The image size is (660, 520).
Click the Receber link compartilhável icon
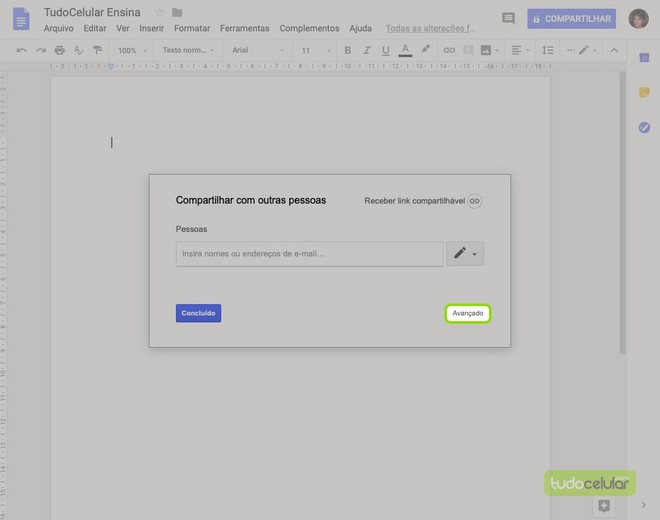tap(475, 201)
